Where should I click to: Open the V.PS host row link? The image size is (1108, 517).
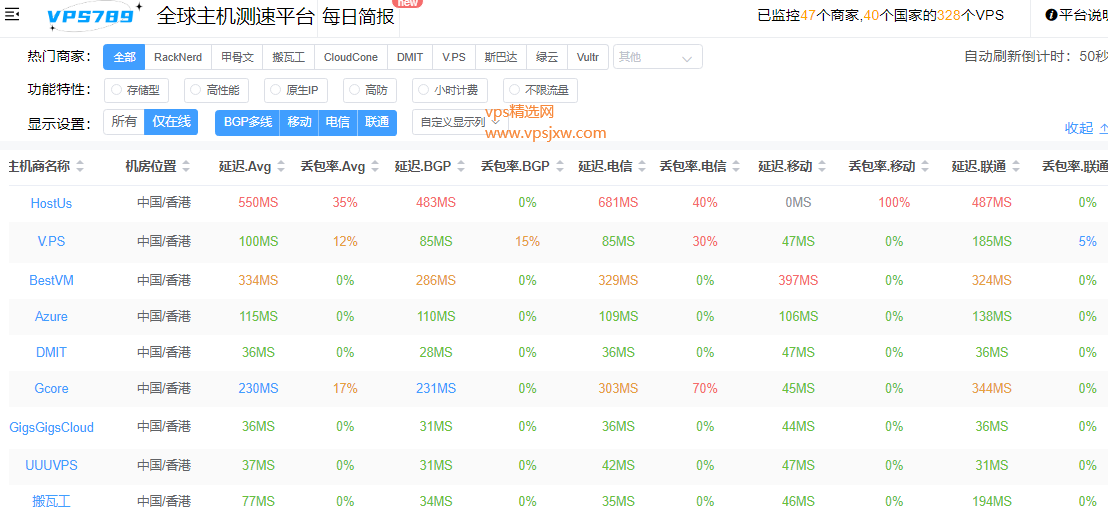pos(51,242)
